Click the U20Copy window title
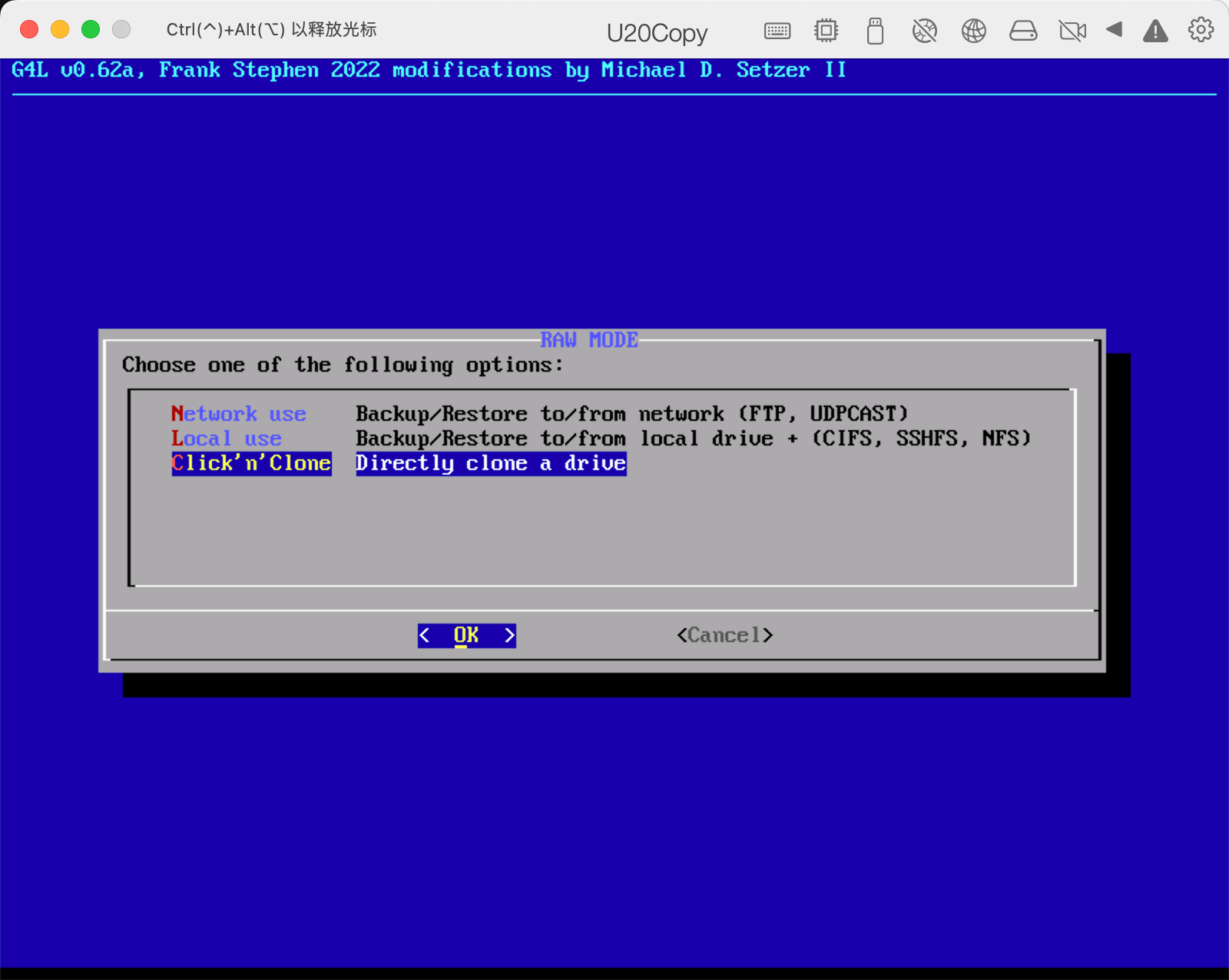Image resolution: width=1229 pixels, height=980 pixels. (657, 32)
